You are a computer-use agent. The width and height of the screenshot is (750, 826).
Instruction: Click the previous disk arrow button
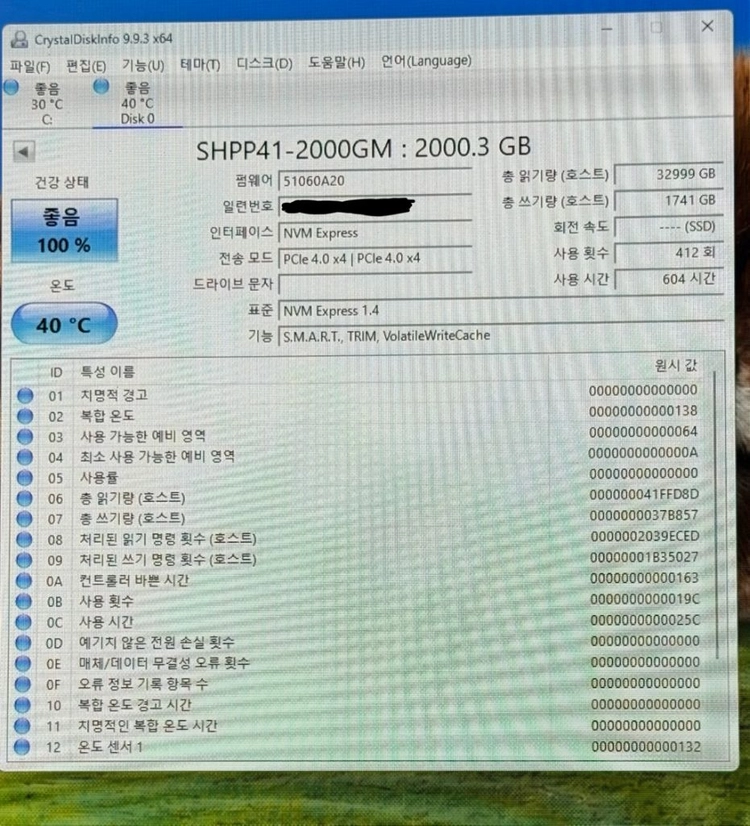24,152
